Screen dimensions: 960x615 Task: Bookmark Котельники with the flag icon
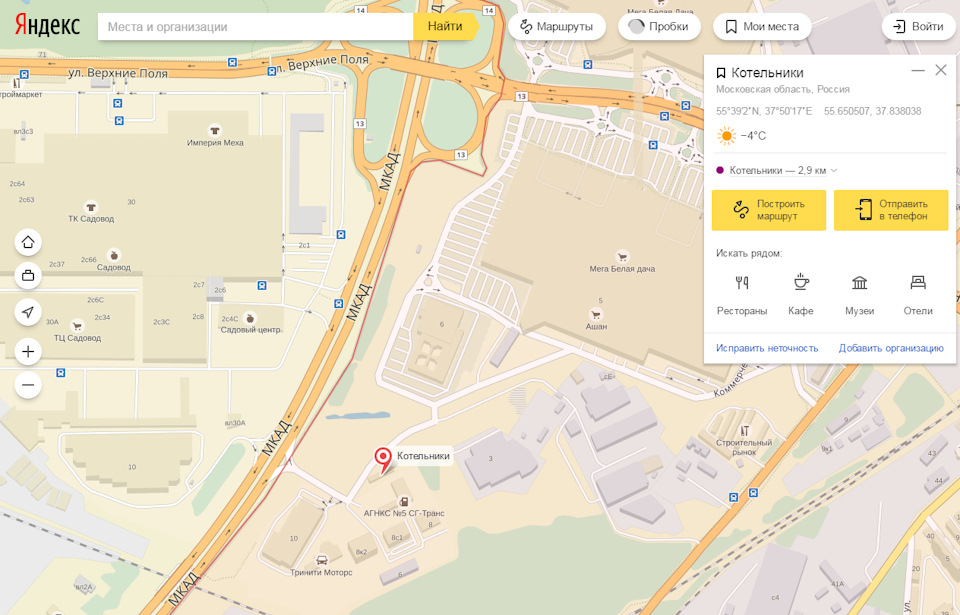[x=721, y=73]
